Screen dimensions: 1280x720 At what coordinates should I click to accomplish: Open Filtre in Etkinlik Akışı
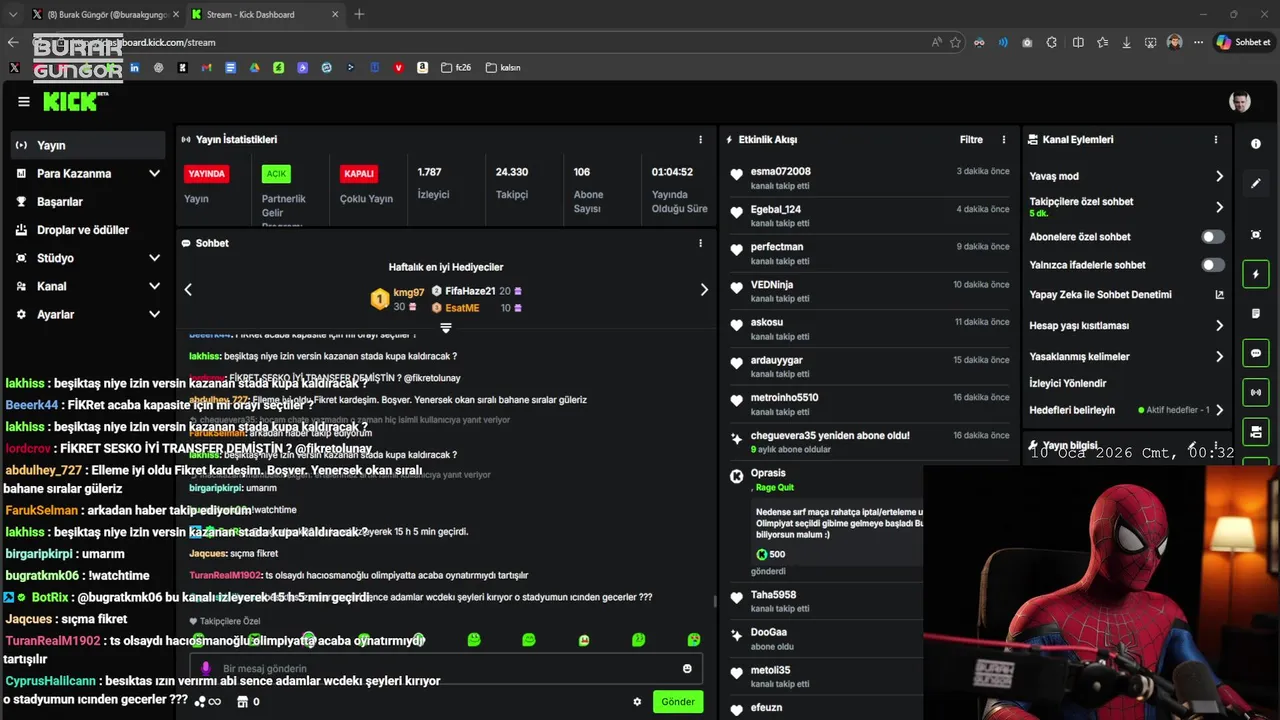point(971,140)
